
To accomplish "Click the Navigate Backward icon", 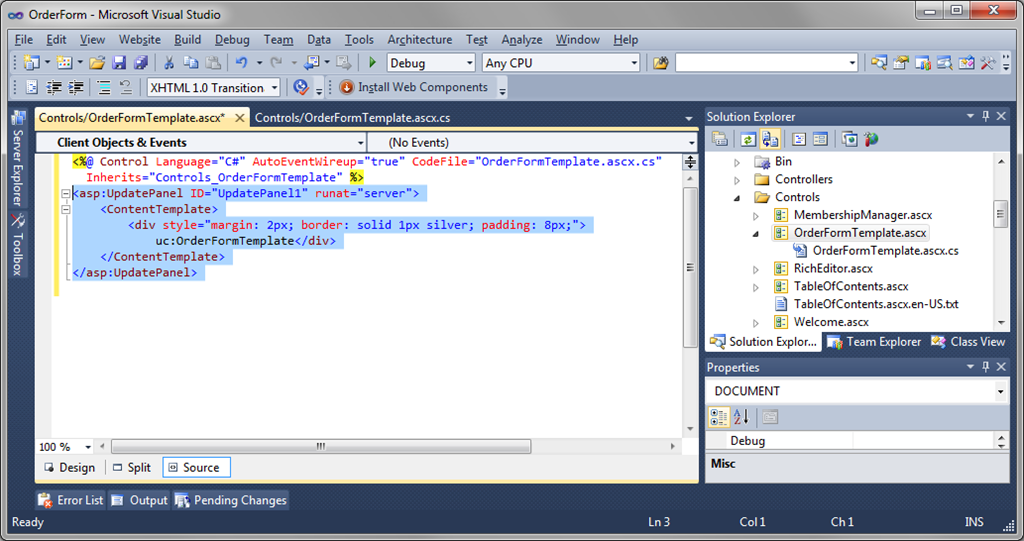I will (312, 63).
